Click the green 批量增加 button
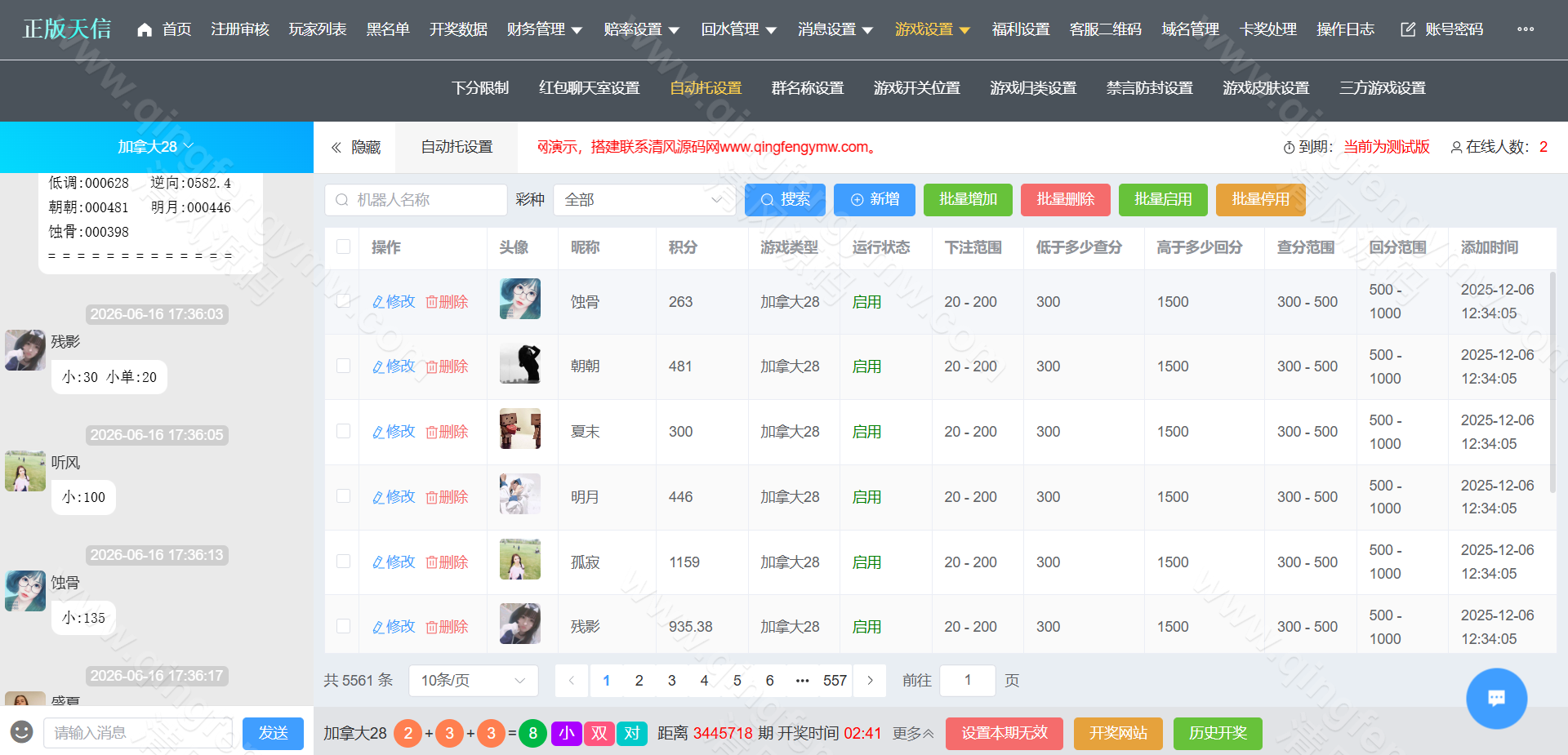The height and width of the screenshot is (755, 1568). tap(968, 200)
